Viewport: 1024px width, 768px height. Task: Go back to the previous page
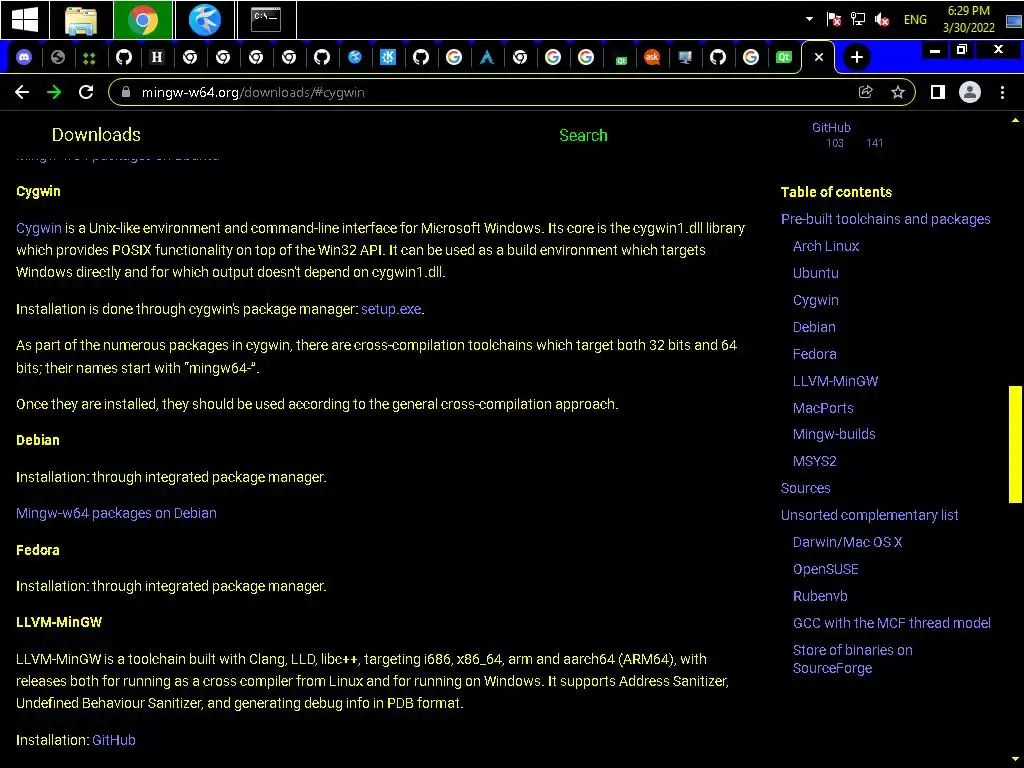22,92
